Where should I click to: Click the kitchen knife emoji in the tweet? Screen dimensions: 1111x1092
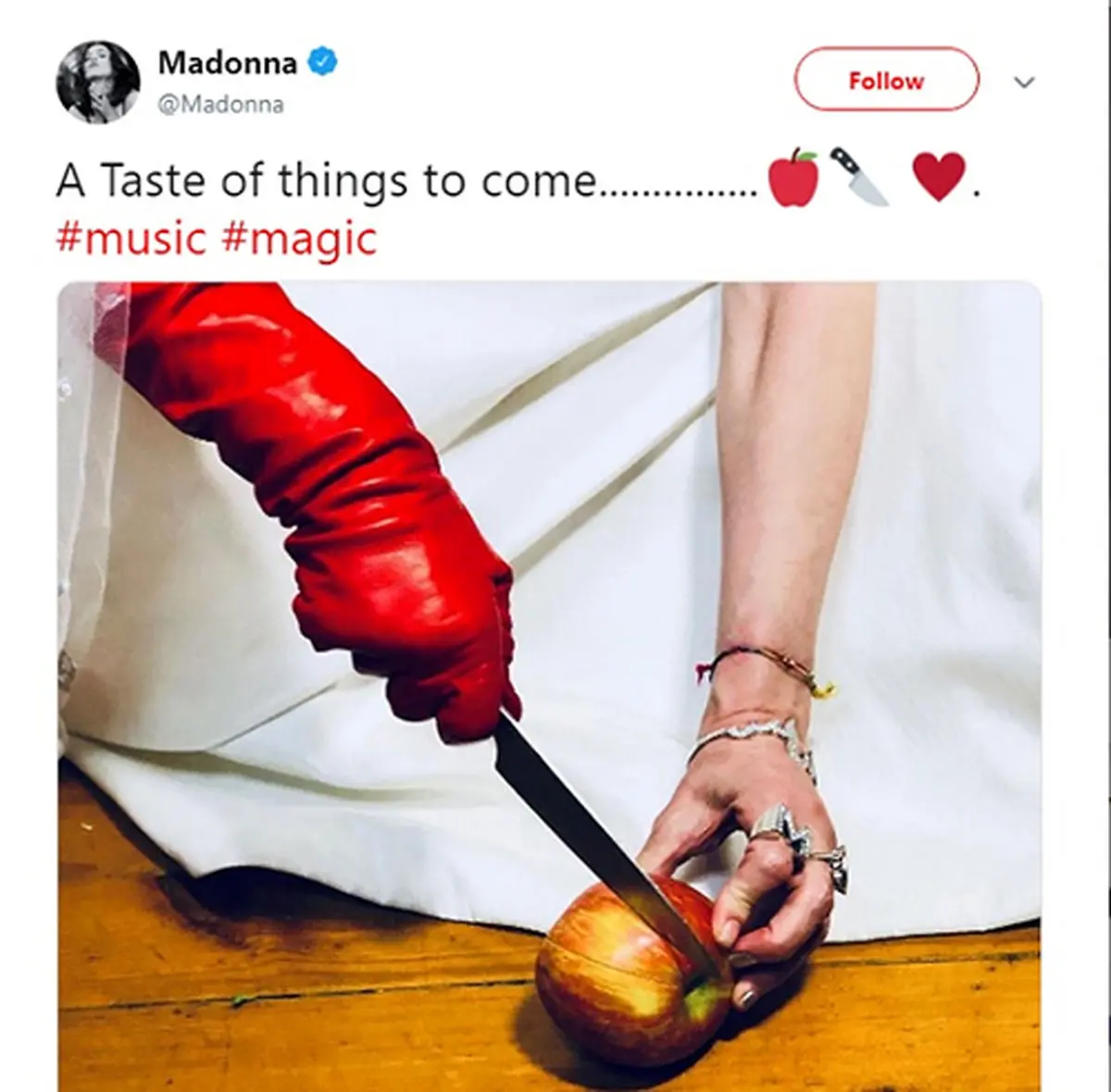click(x=858, y=176)
